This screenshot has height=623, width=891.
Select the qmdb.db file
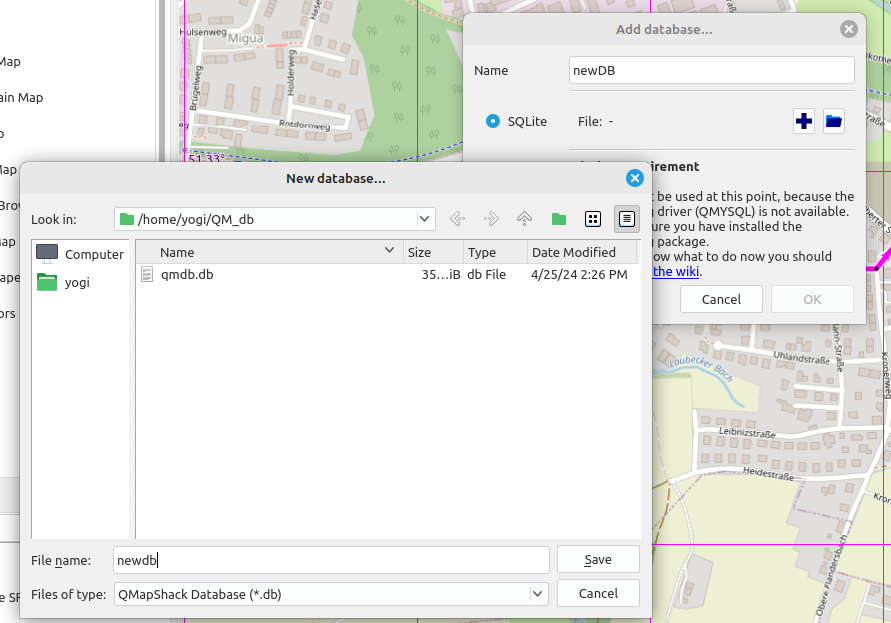(186, 274)
